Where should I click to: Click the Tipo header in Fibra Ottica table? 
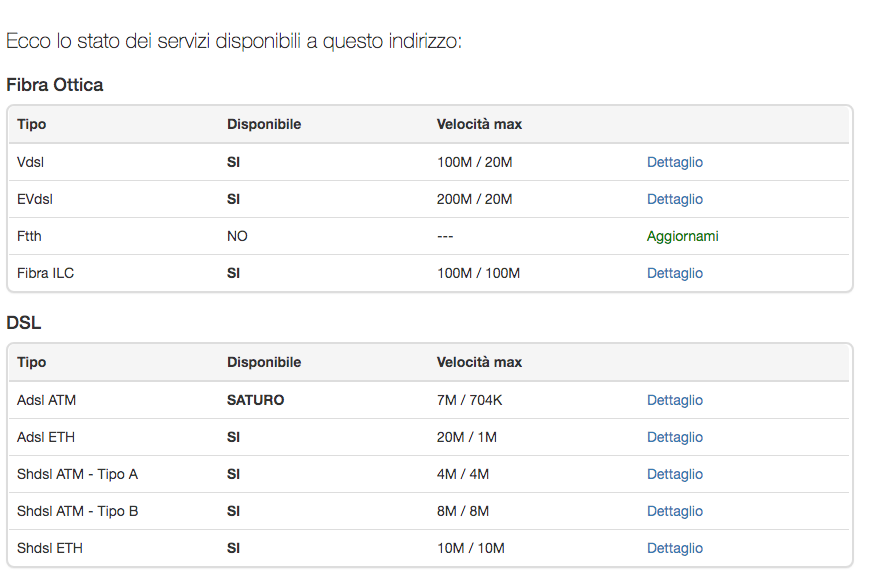[32, 125]
